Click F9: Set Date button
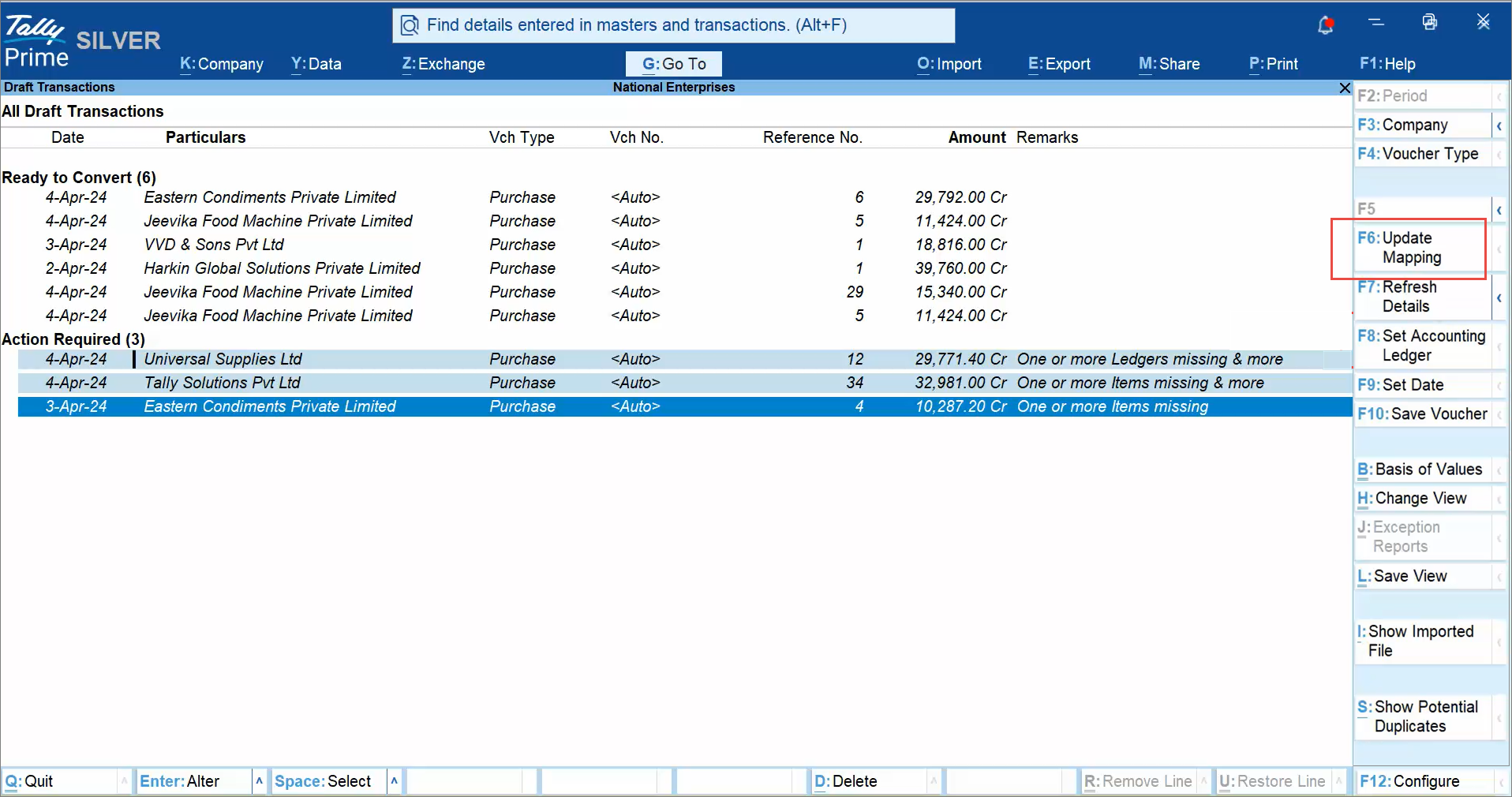 [1423, 385]
